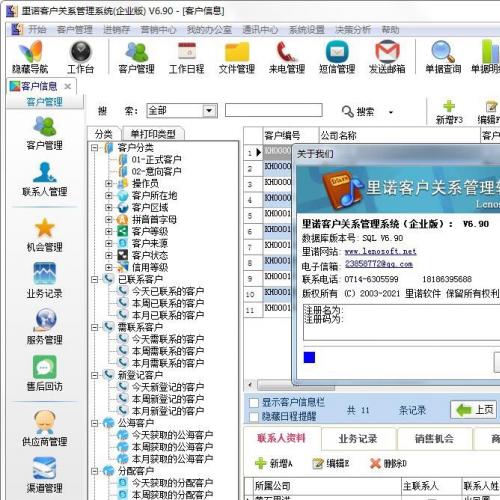Click the 客户编号 column header
The image size is (500, 500).
point(291,135)
